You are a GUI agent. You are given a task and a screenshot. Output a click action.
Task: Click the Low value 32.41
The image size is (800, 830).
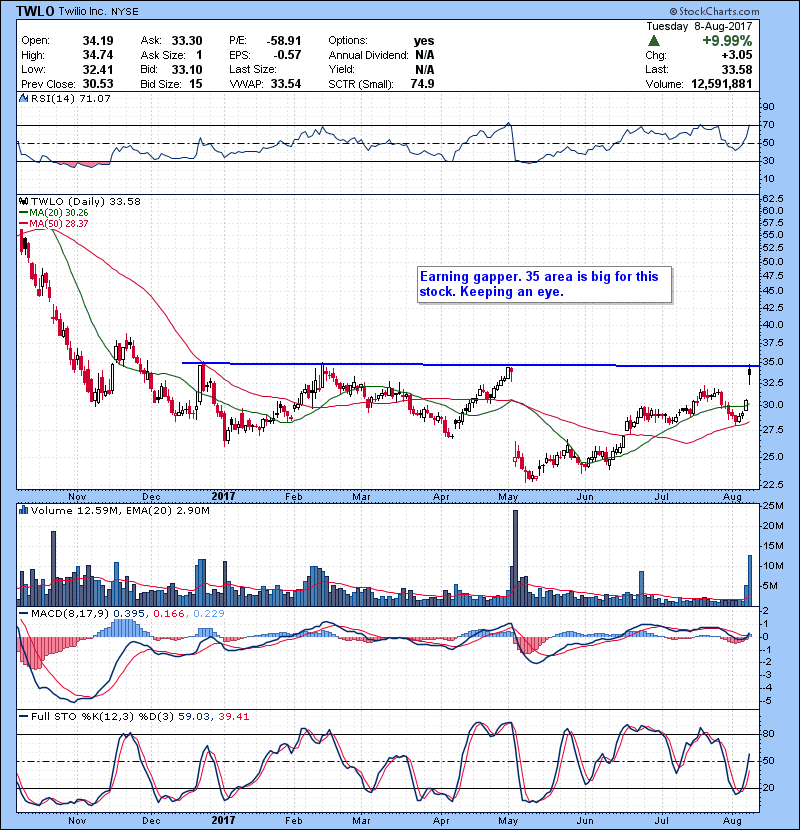98,69
